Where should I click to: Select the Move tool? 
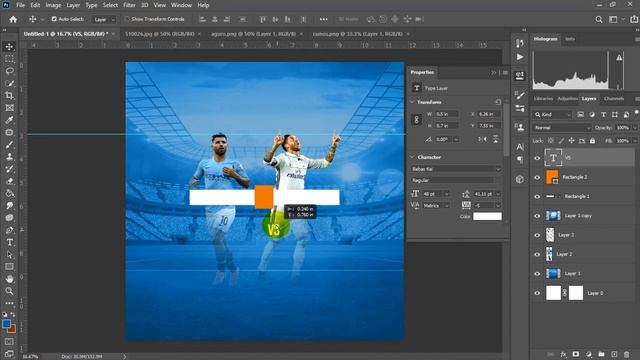click(x=9, y=47)
